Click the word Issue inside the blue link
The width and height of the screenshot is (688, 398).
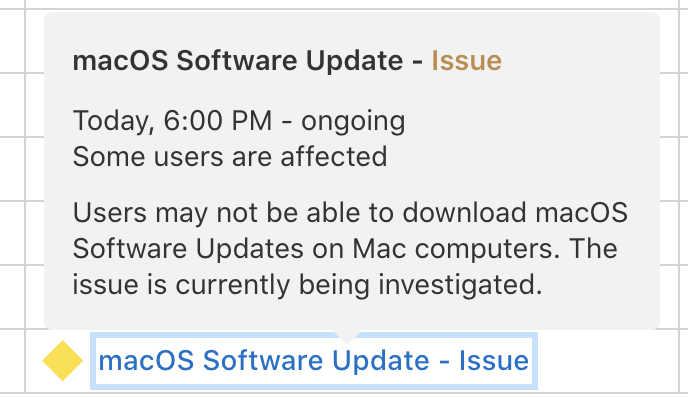(494, 361)
